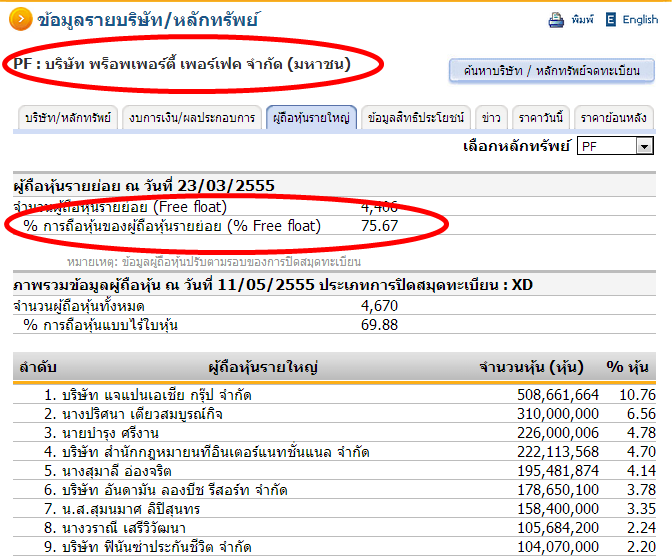Switch language via English link
Screen dimensions: 672x556
pyautogui.click(x=640, y=20)
